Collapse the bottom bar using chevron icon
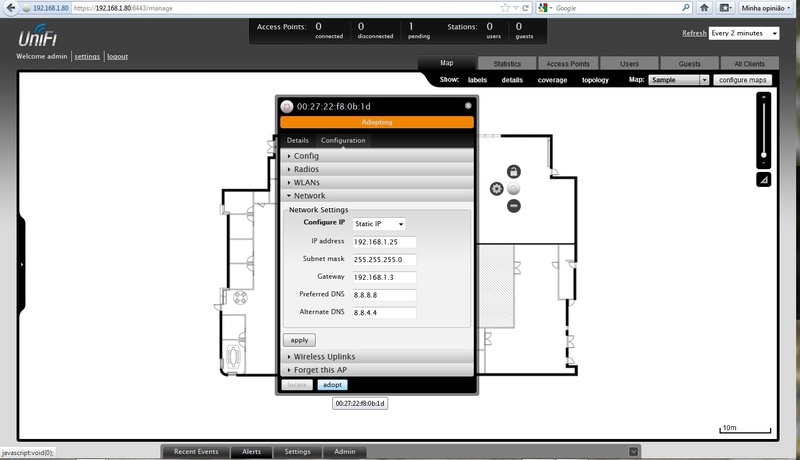The height and width of the screenshot is (460, 800). (x=633, y=451)
